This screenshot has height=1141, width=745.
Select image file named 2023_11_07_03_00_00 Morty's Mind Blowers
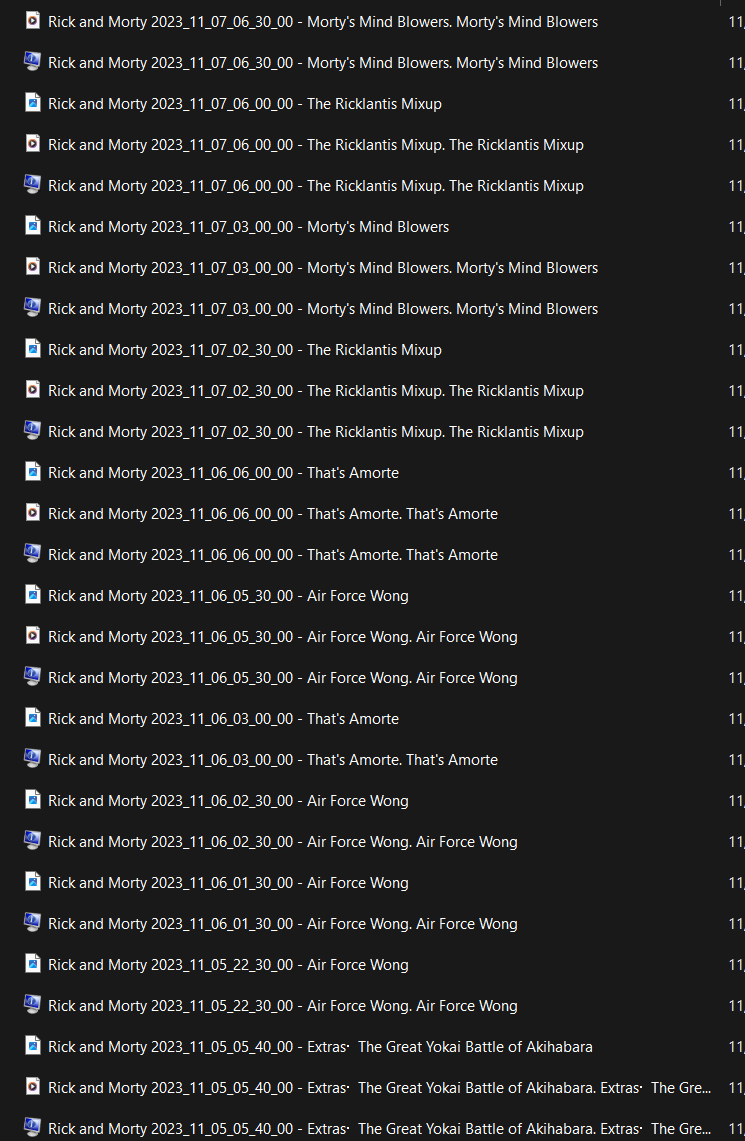(248, 227)
